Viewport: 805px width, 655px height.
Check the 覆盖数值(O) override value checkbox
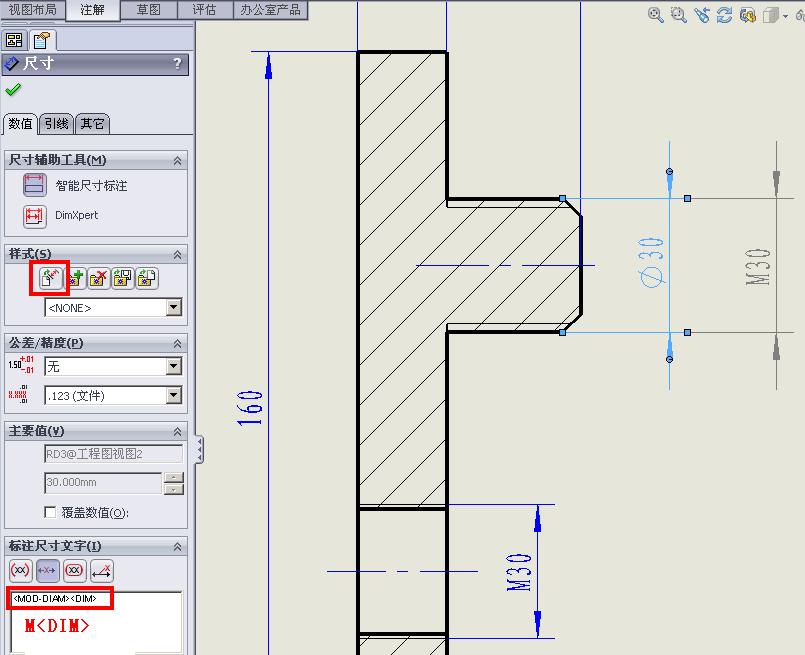click(50, 512)
